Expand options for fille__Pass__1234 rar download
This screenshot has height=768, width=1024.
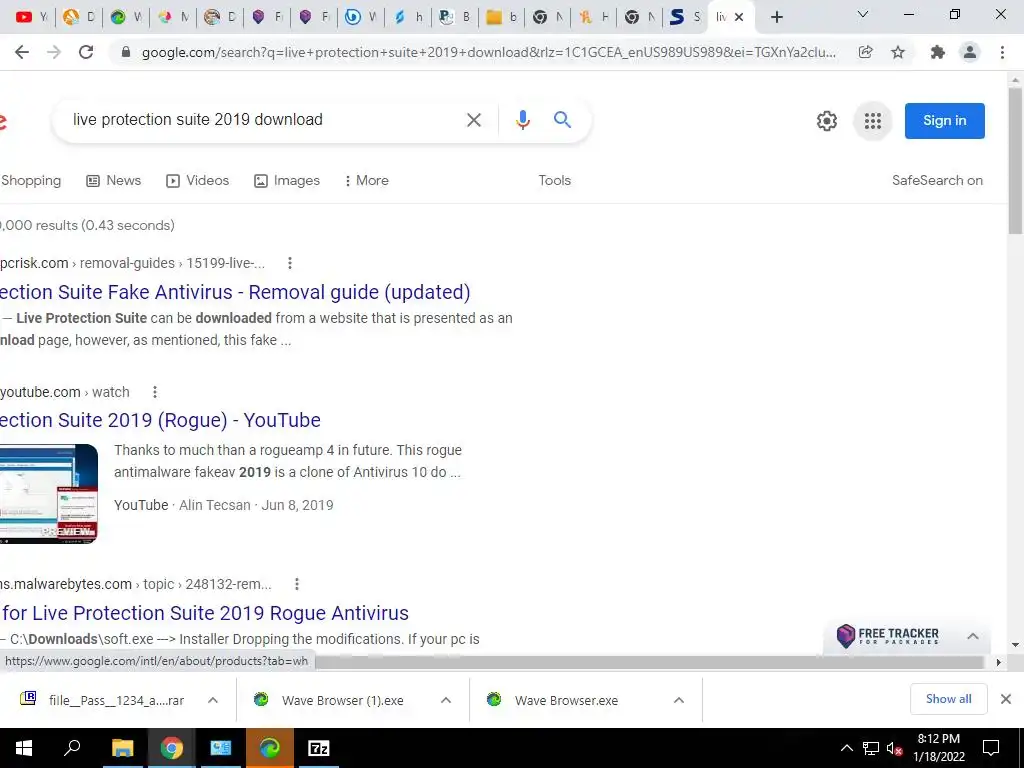click(x=213, y=700)
